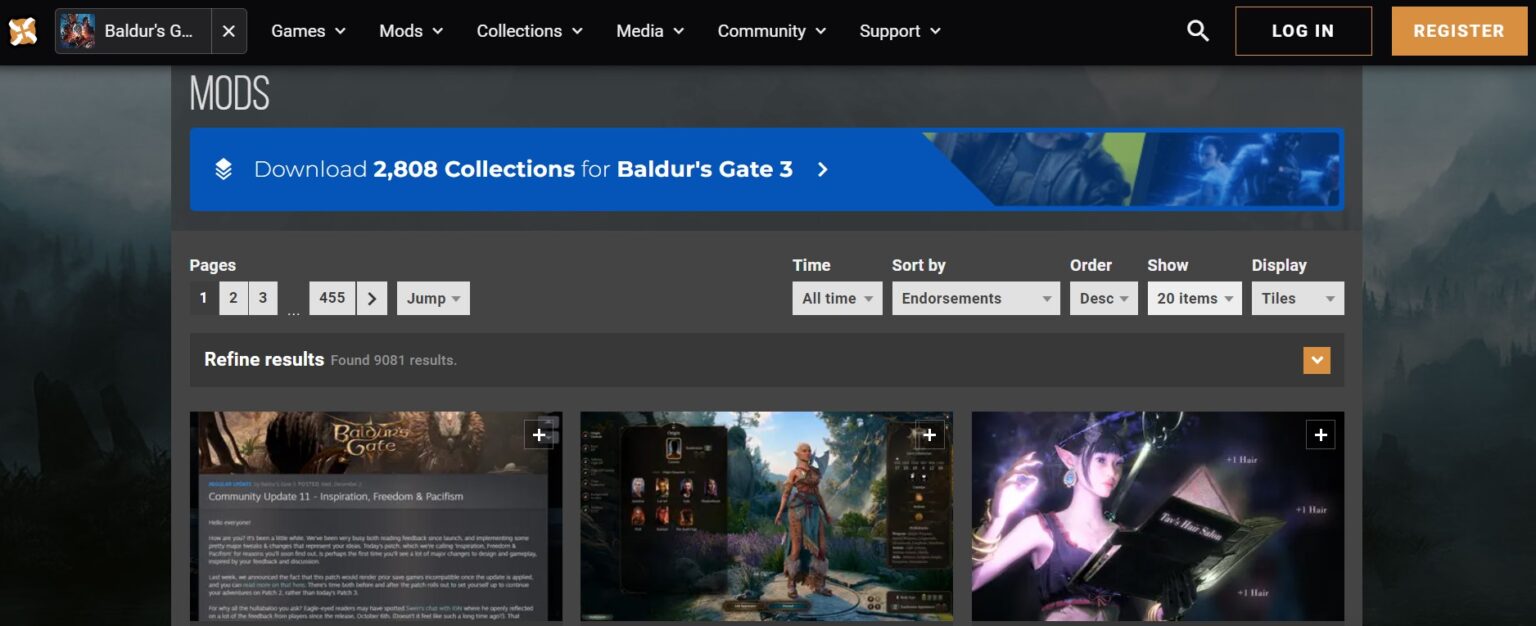Open Tav's Hair Salon mod thumbnail

[1157, 530]
